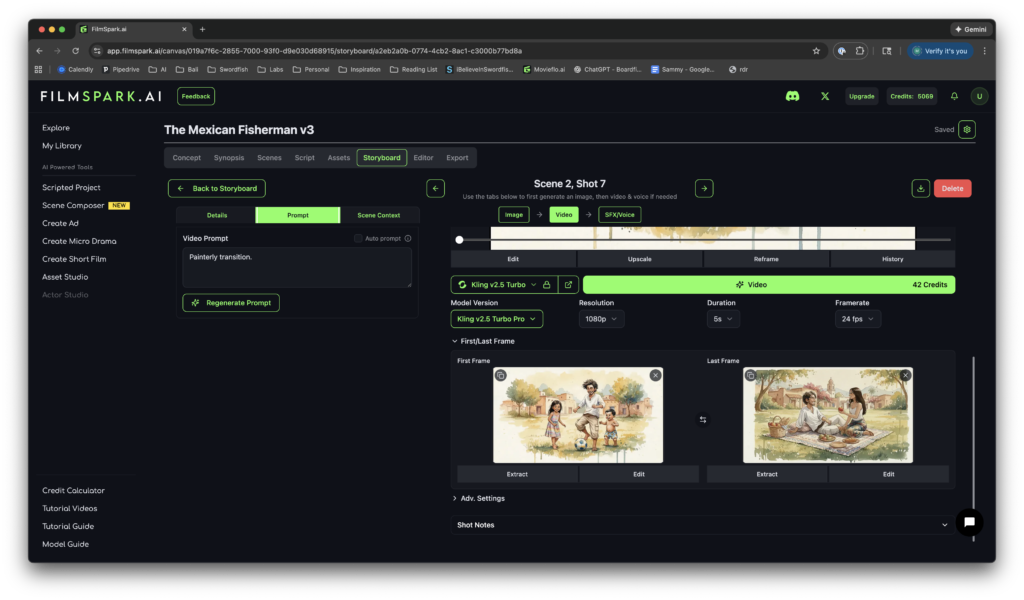Open the notifications bell

(952, 96)
